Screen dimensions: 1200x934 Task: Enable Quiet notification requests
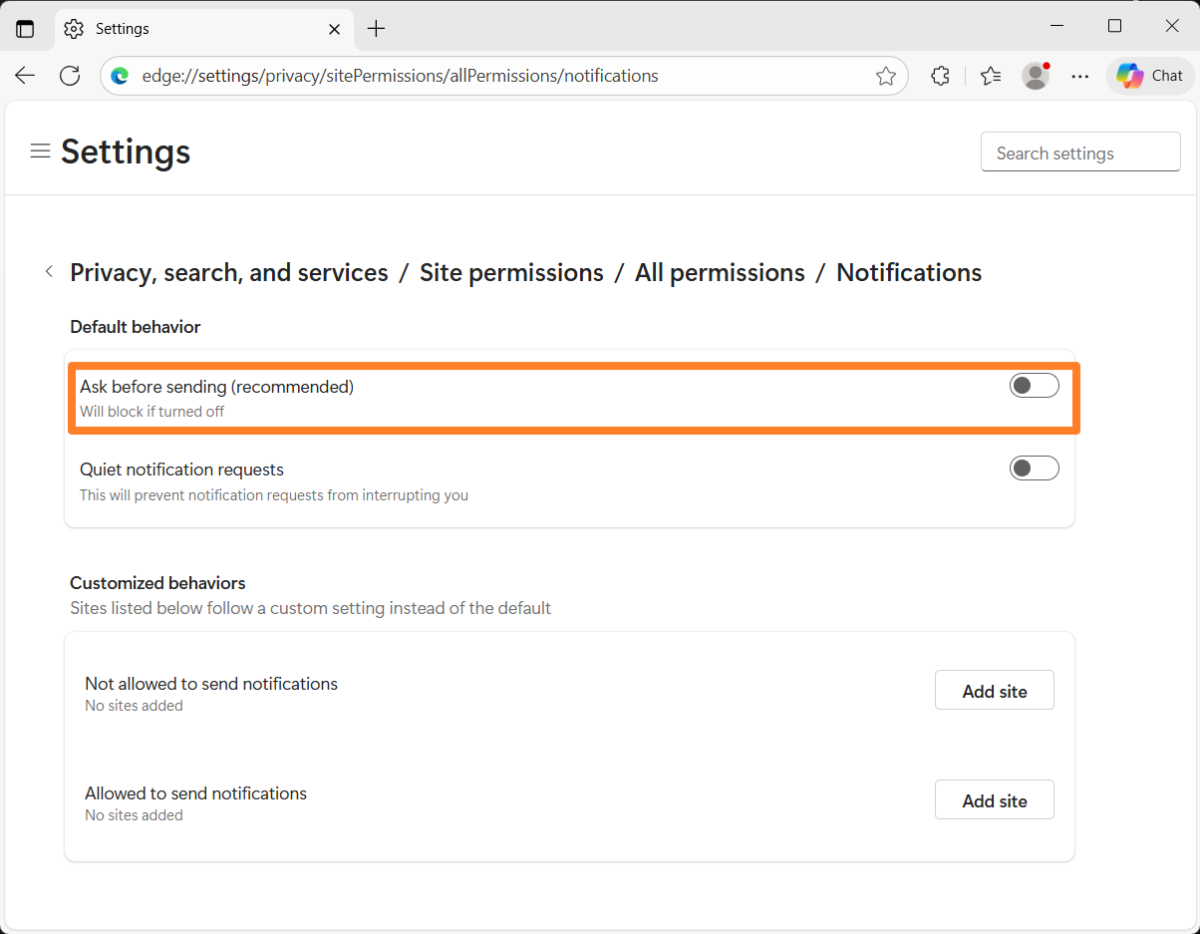click(1034, 468)
